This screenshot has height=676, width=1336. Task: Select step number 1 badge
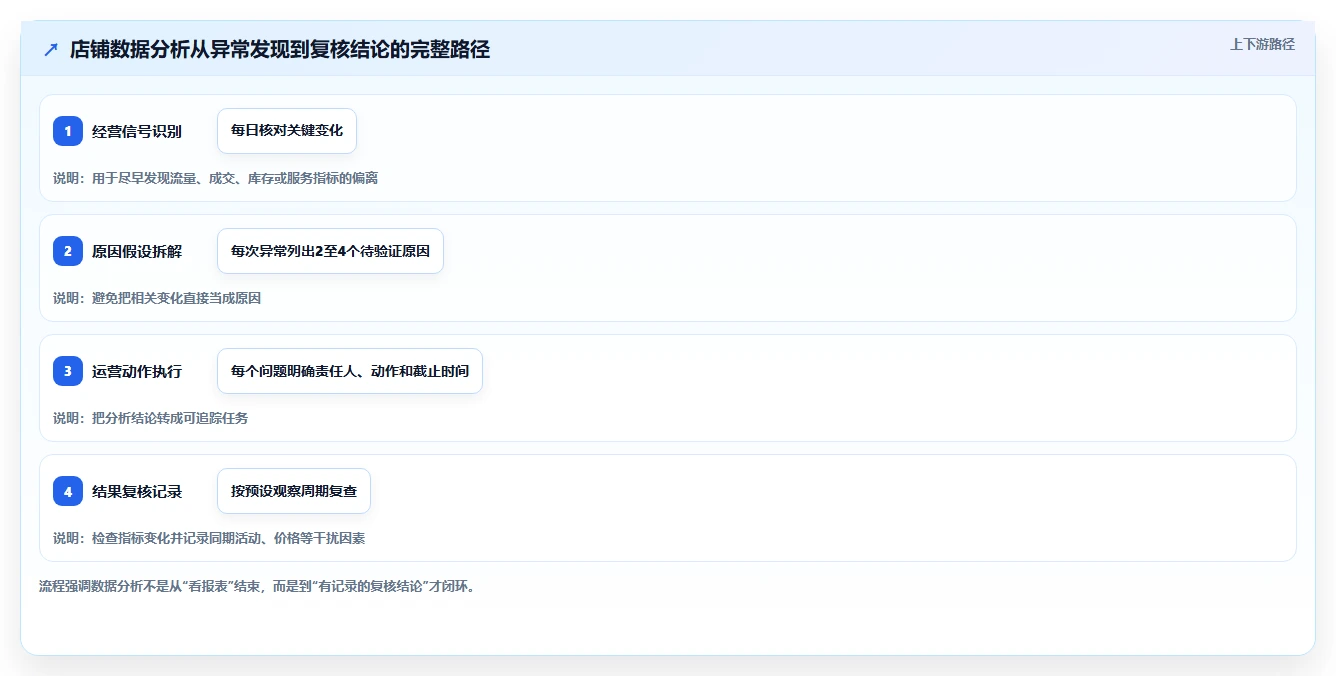68,131
